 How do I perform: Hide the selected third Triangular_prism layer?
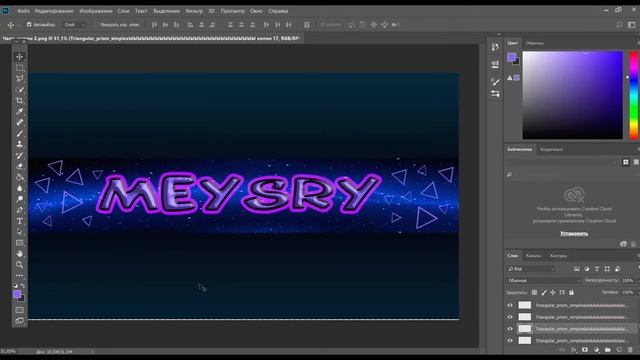point(510,329)
